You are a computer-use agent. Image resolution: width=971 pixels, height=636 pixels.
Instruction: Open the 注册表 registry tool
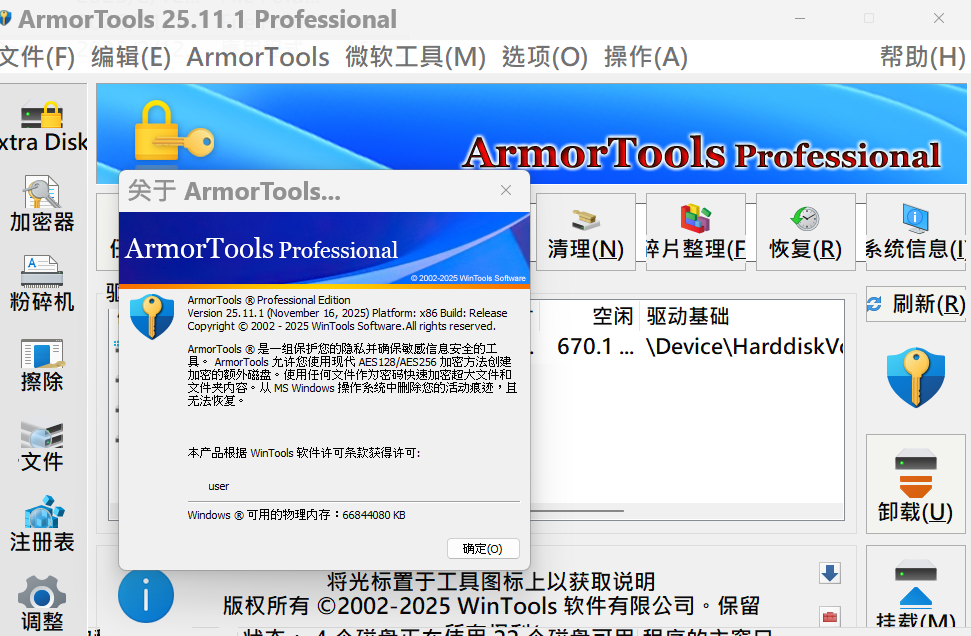42,525
